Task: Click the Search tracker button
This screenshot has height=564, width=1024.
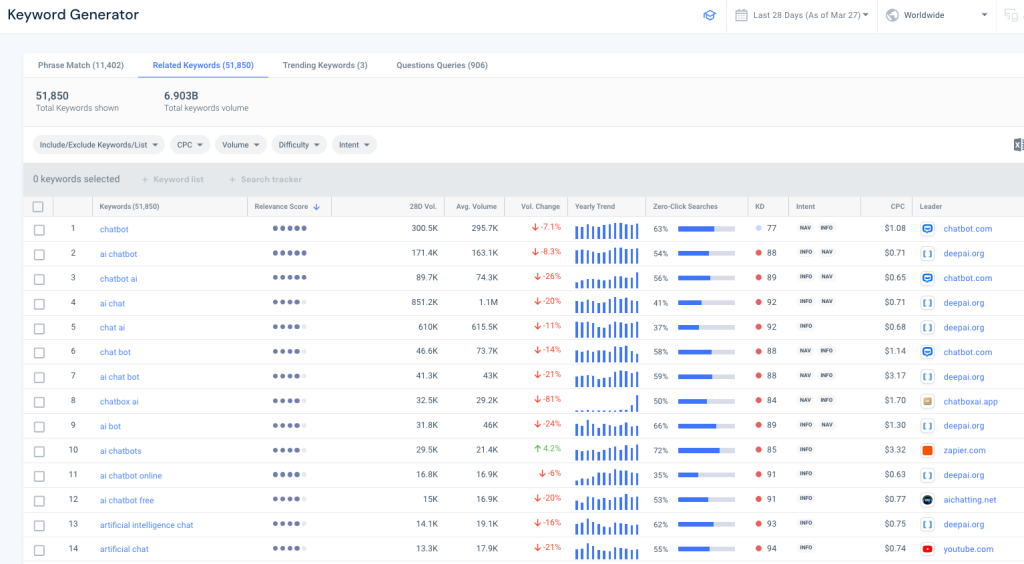Action: point(265,180)
